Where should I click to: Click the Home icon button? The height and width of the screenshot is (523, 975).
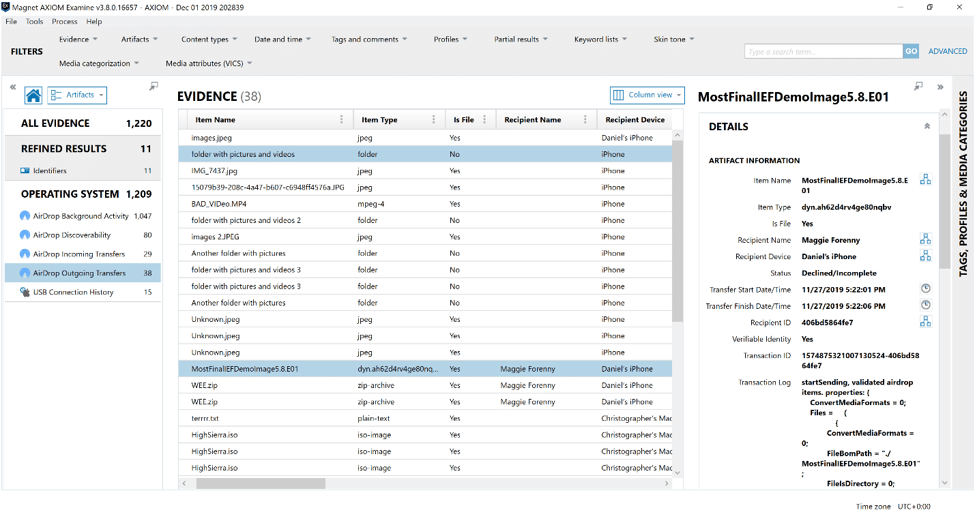33,96
